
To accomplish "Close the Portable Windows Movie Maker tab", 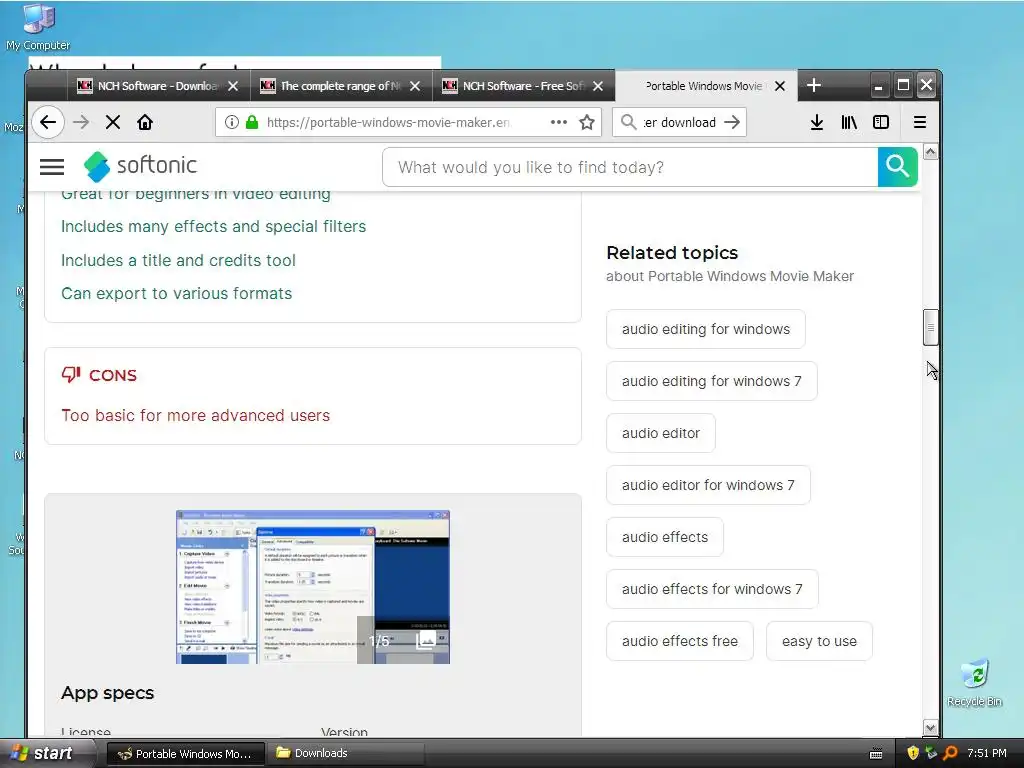I will click(x=780, y=86).
